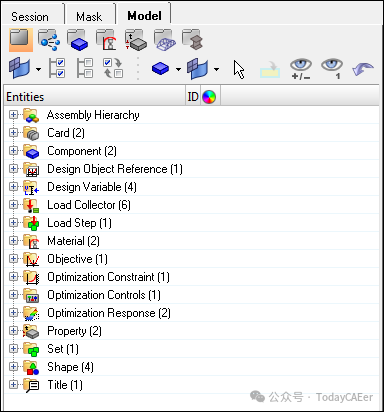Expand the Card (2) node

tap(13, 133)
